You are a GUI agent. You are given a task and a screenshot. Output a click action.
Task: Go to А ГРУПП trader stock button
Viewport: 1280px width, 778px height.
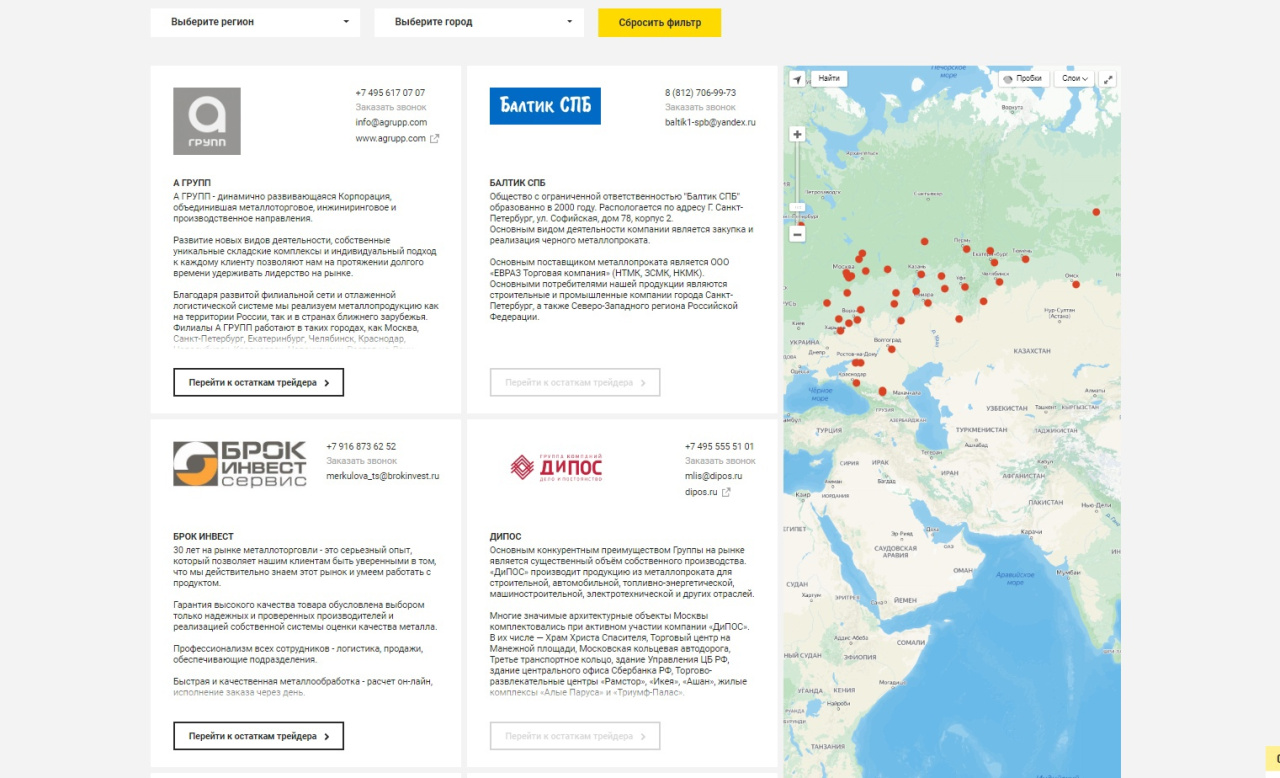[259, 382]
